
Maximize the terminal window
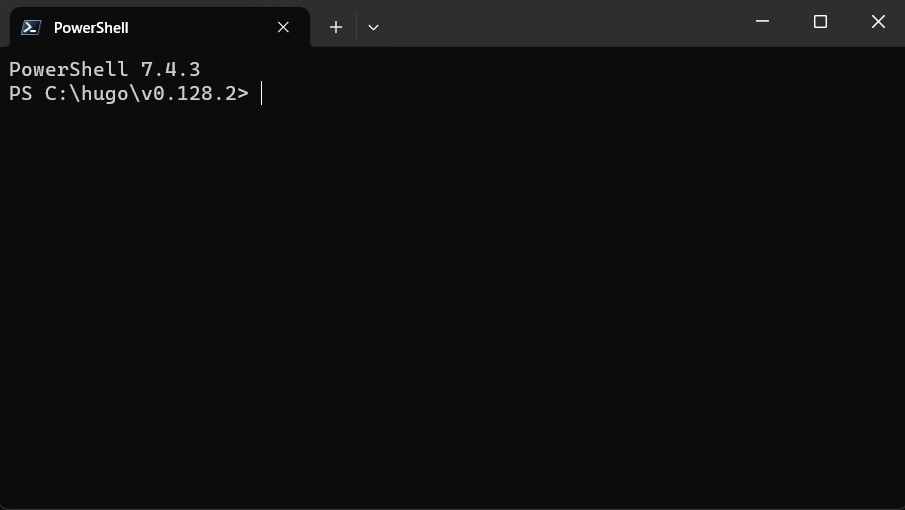click(820, 22)
